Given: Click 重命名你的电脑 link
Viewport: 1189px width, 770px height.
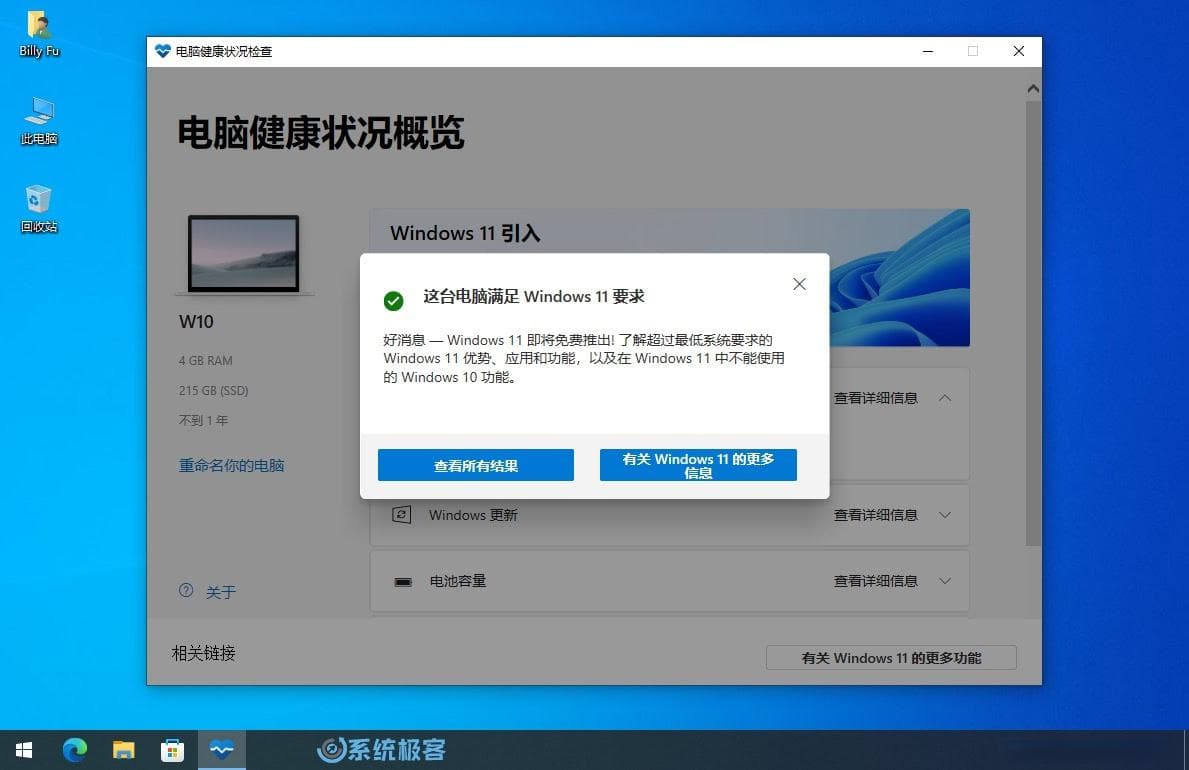Looking at the screenshot, I should 231,466.
